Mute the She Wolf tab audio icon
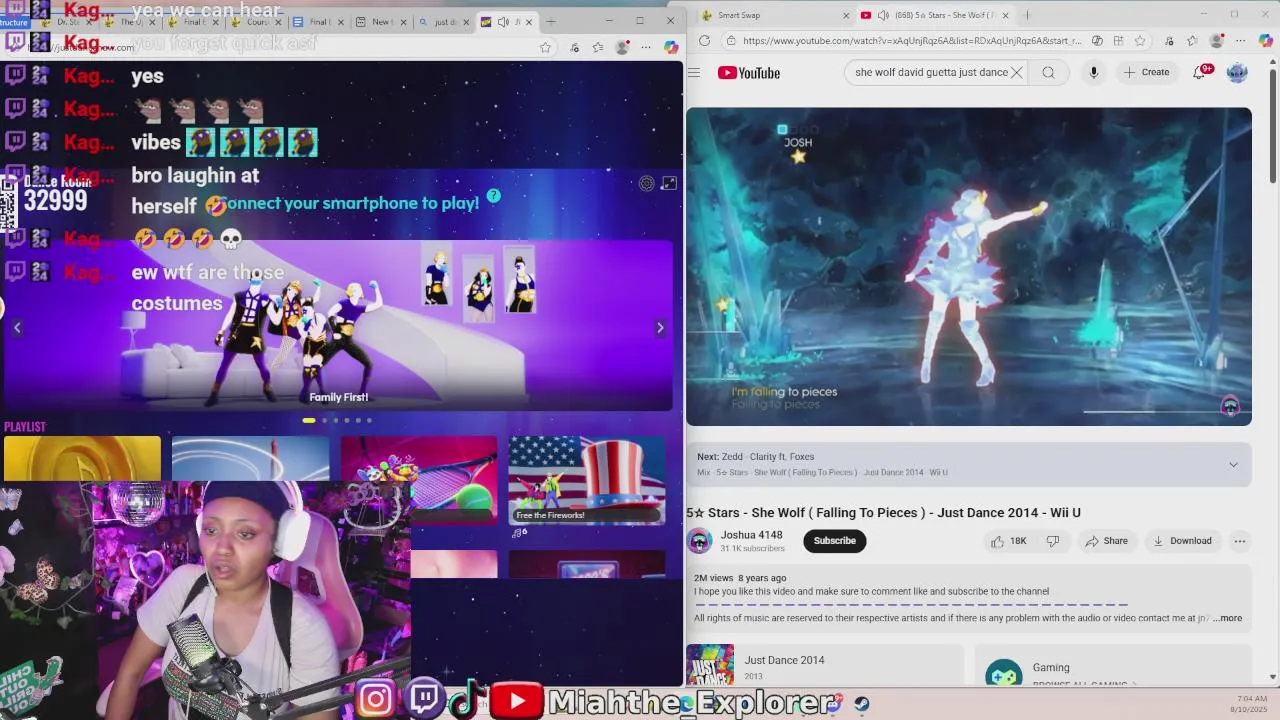This screenshot has height=720, width=1280. pyautogui.click(x=883, y=15)
